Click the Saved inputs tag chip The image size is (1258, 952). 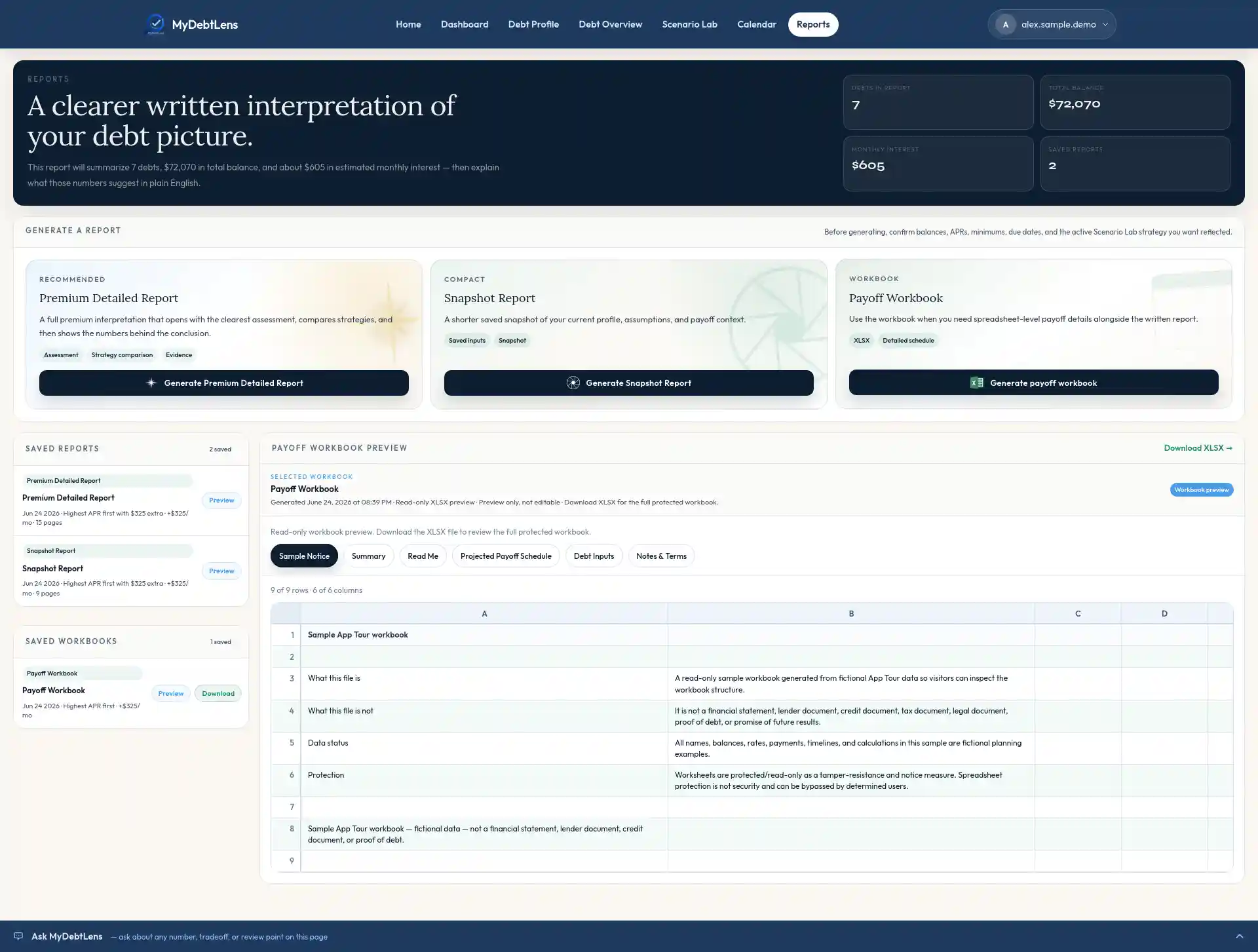point(467,341)
